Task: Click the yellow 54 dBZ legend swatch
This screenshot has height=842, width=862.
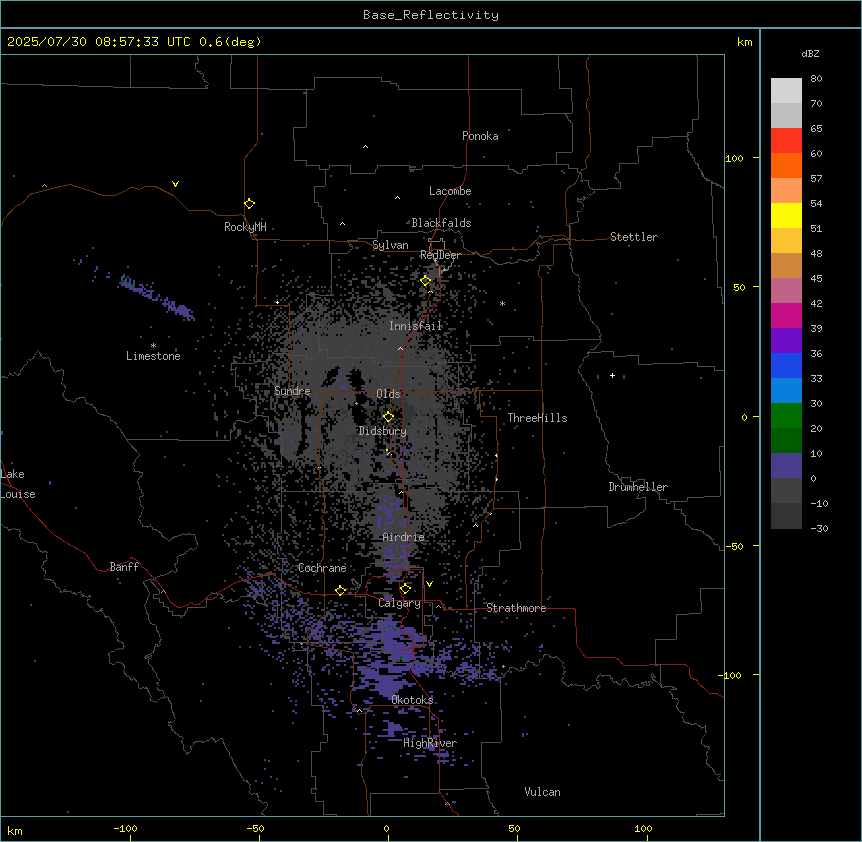Action: [786, 215]
